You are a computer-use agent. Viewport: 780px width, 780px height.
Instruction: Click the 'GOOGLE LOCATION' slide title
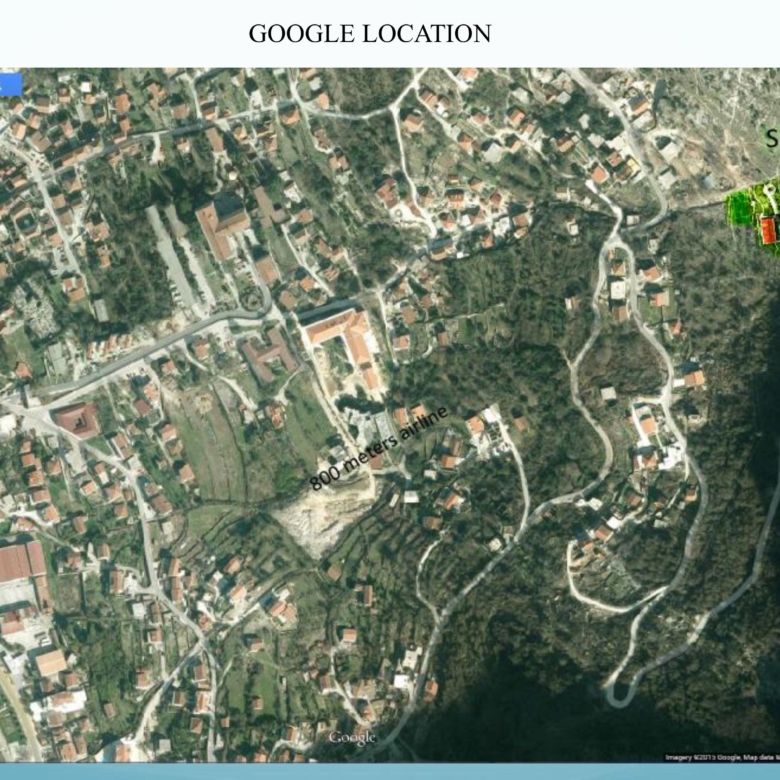370,34
